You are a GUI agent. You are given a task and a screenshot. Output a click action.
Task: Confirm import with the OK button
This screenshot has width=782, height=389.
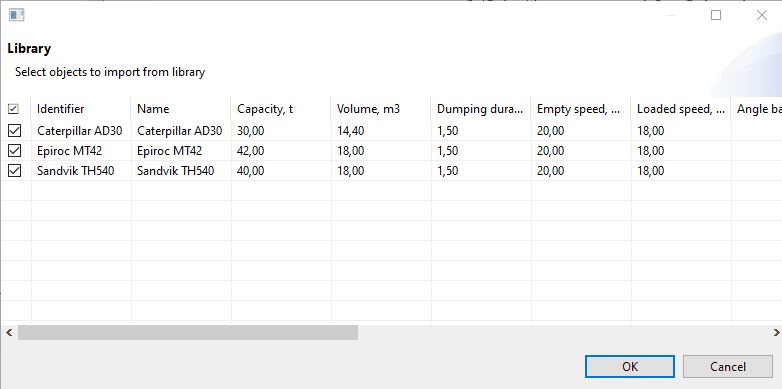pos(630,367)
